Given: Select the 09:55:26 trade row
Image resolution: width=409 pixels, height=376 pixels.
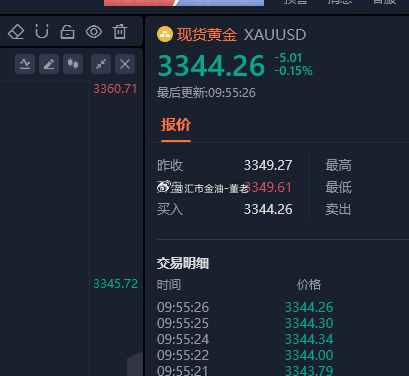Looking at the screenshot, I should click(x=245, y=307).
